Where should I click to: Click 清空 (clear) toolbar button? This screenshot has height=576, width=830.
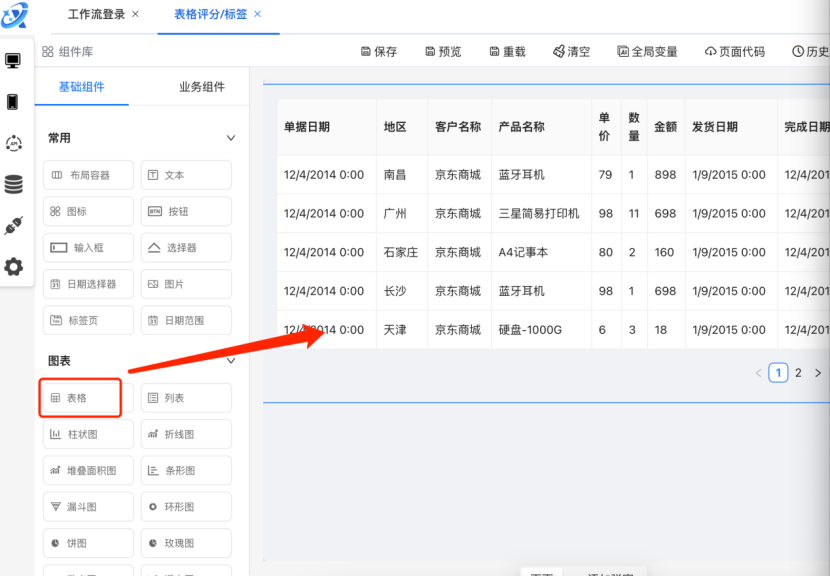571,52
